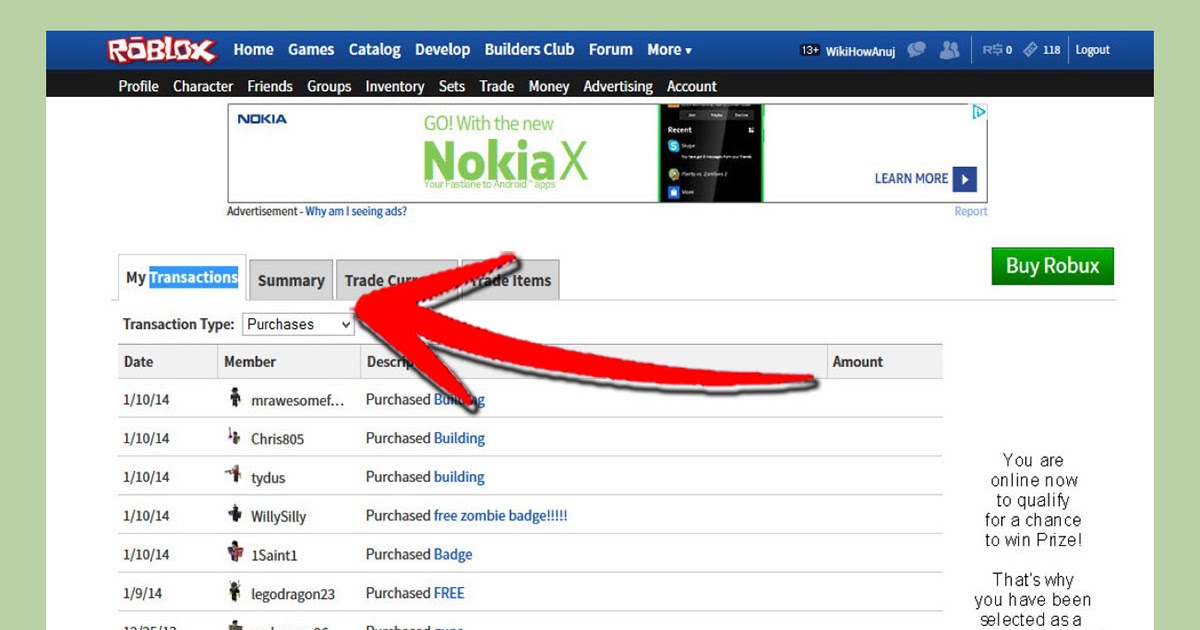Viewport: 1200px width, 630px height.
Task: Click tydus avatar icon
Action: coord(235,476)
